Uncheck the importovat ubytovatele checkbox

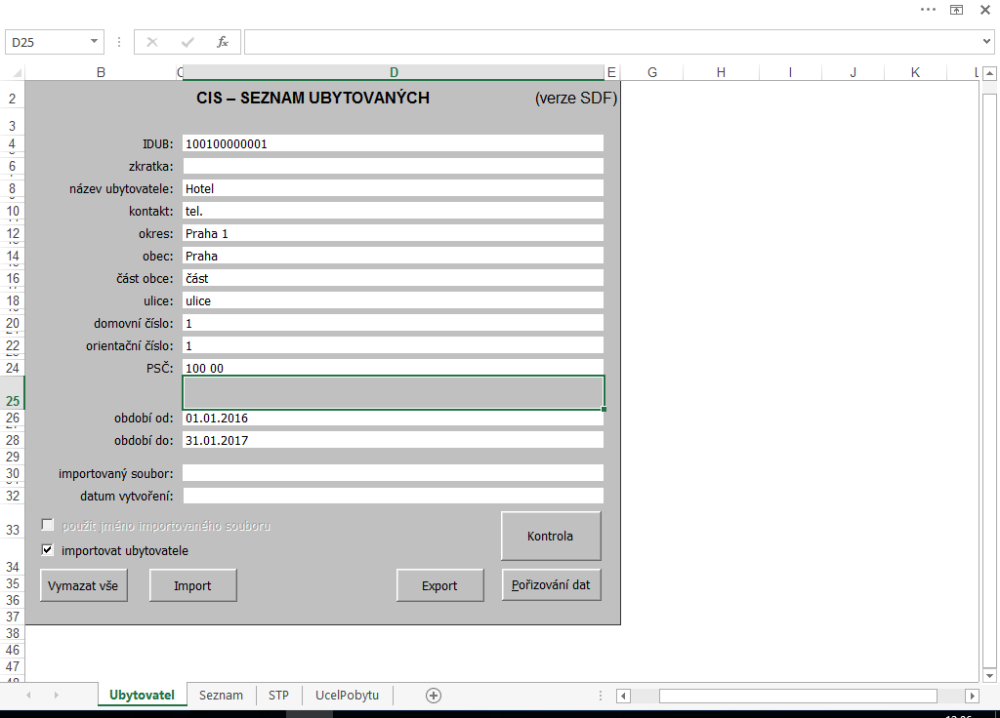(x=47, y=549)
